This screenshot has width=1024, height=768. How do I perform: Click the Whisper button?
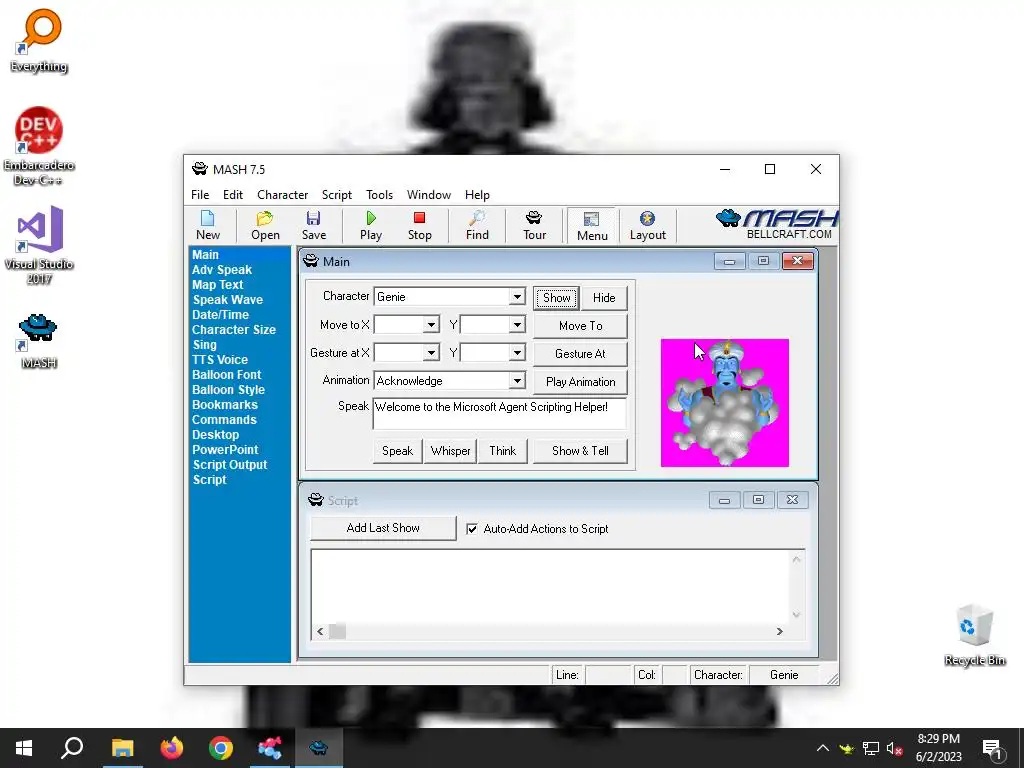click(x=450, y=451)
